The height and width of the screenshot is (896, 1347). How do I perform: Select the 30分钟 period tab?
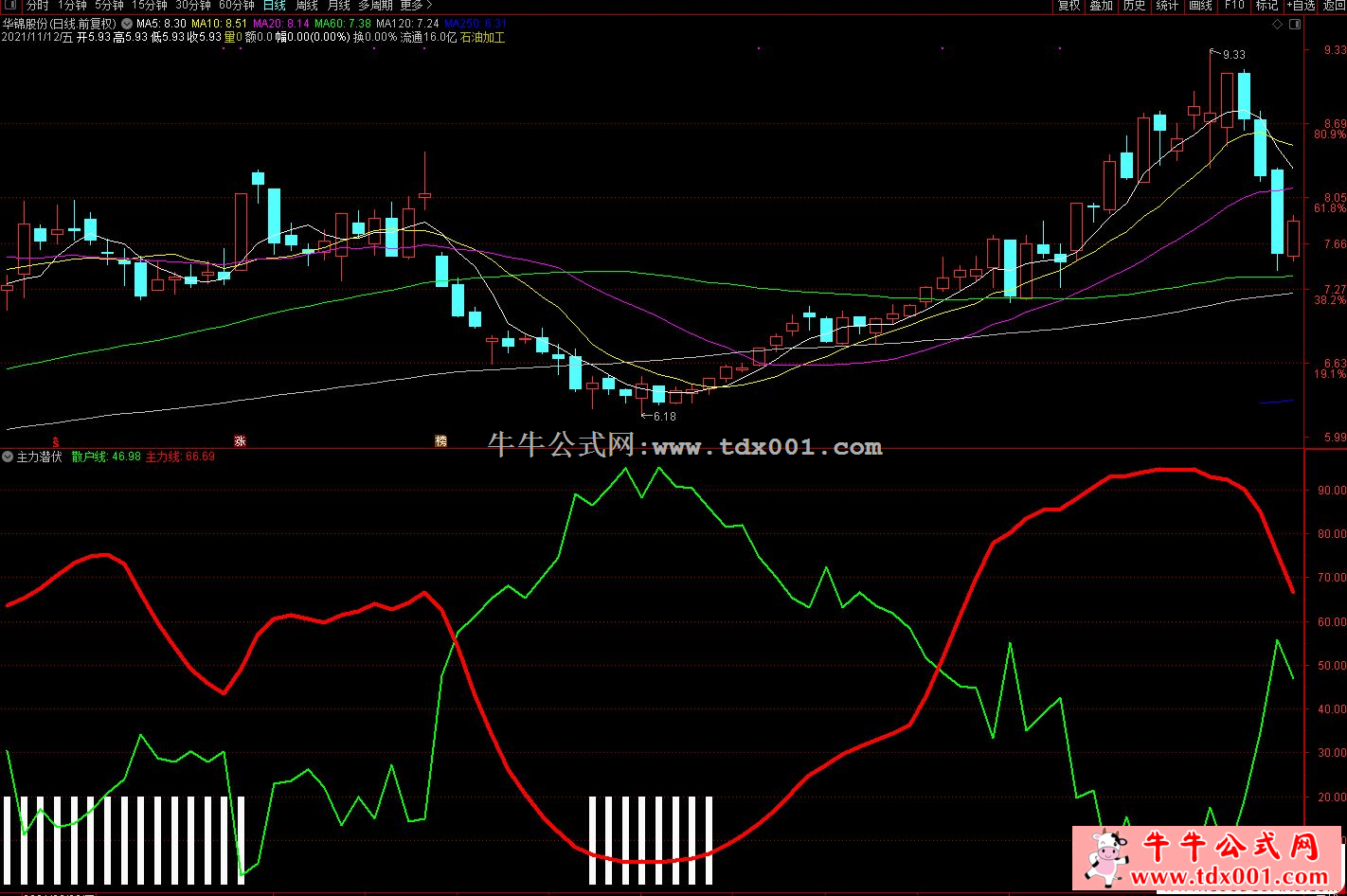(193, 6)
